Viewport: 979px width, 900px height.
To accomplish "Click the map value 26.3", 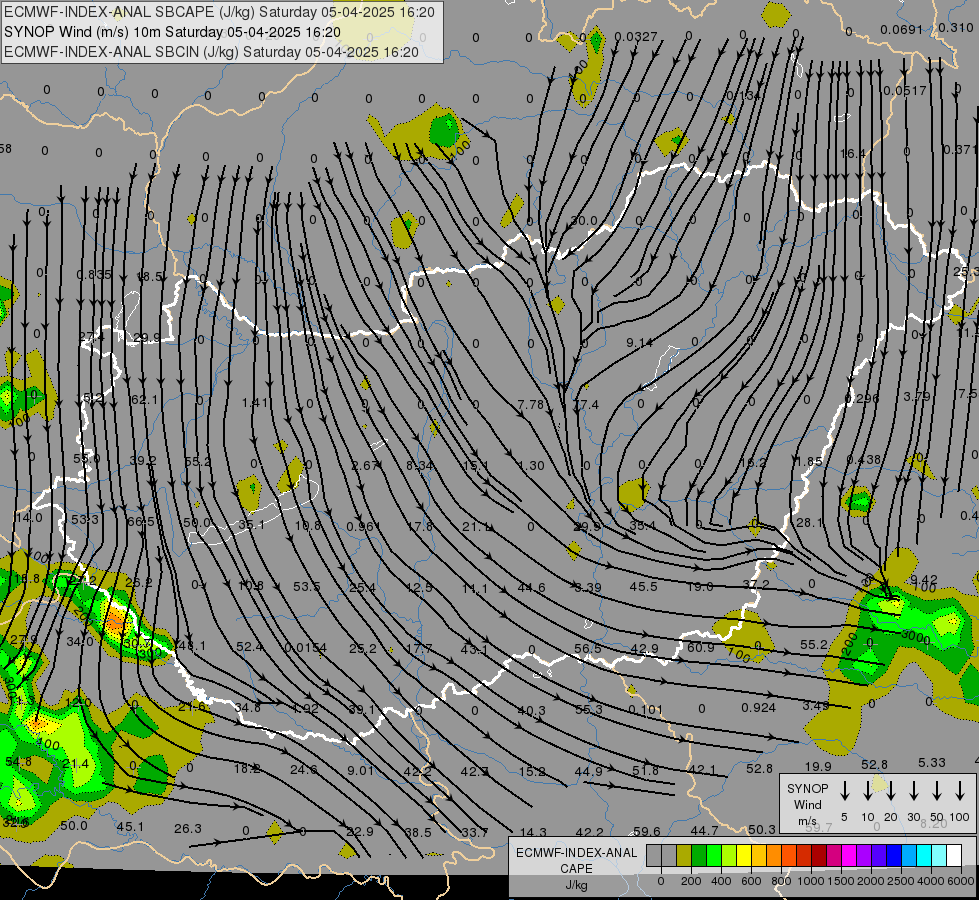I will click(188, 829).
